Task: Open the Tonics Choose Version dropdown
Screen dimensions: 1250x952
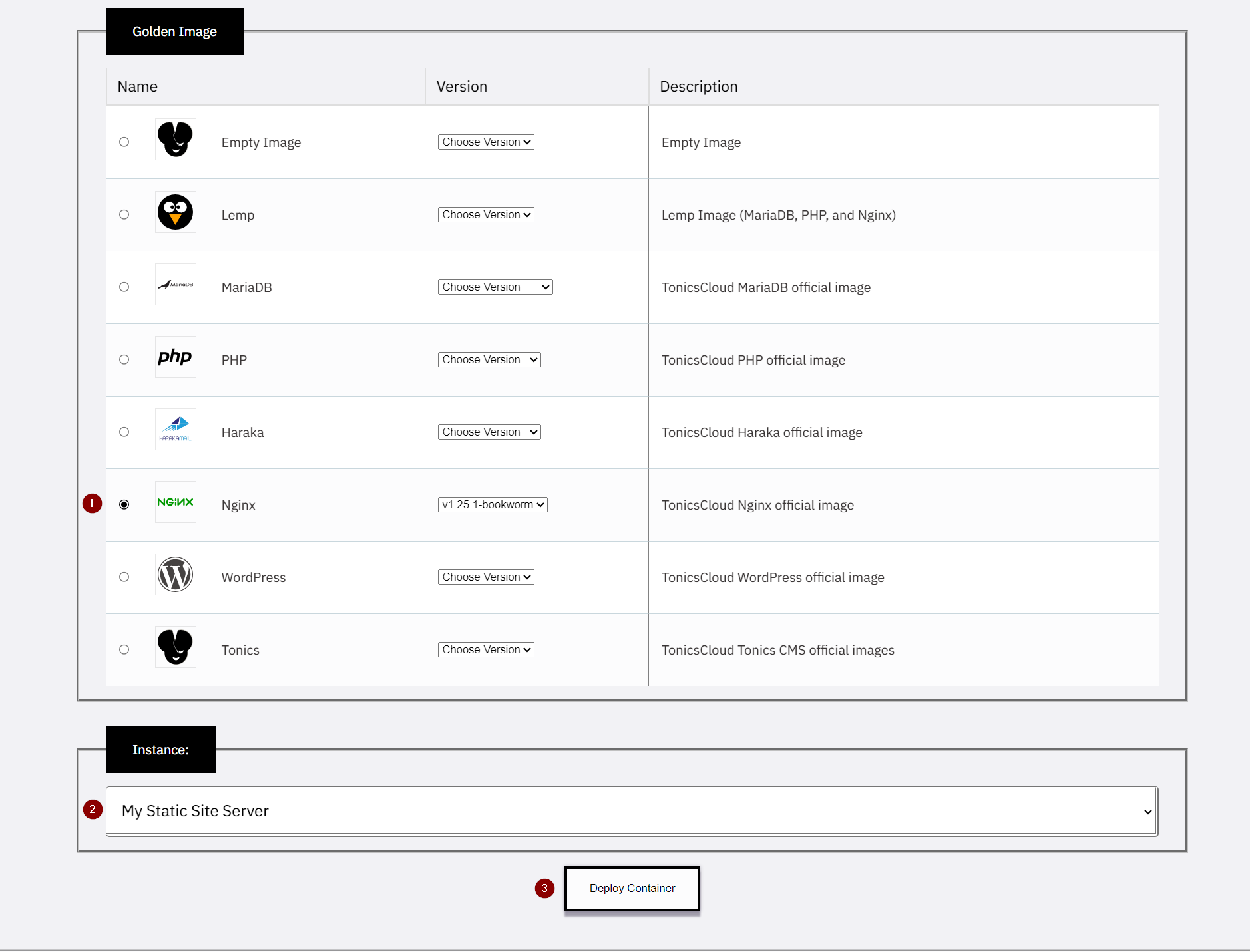Action: 486,650
